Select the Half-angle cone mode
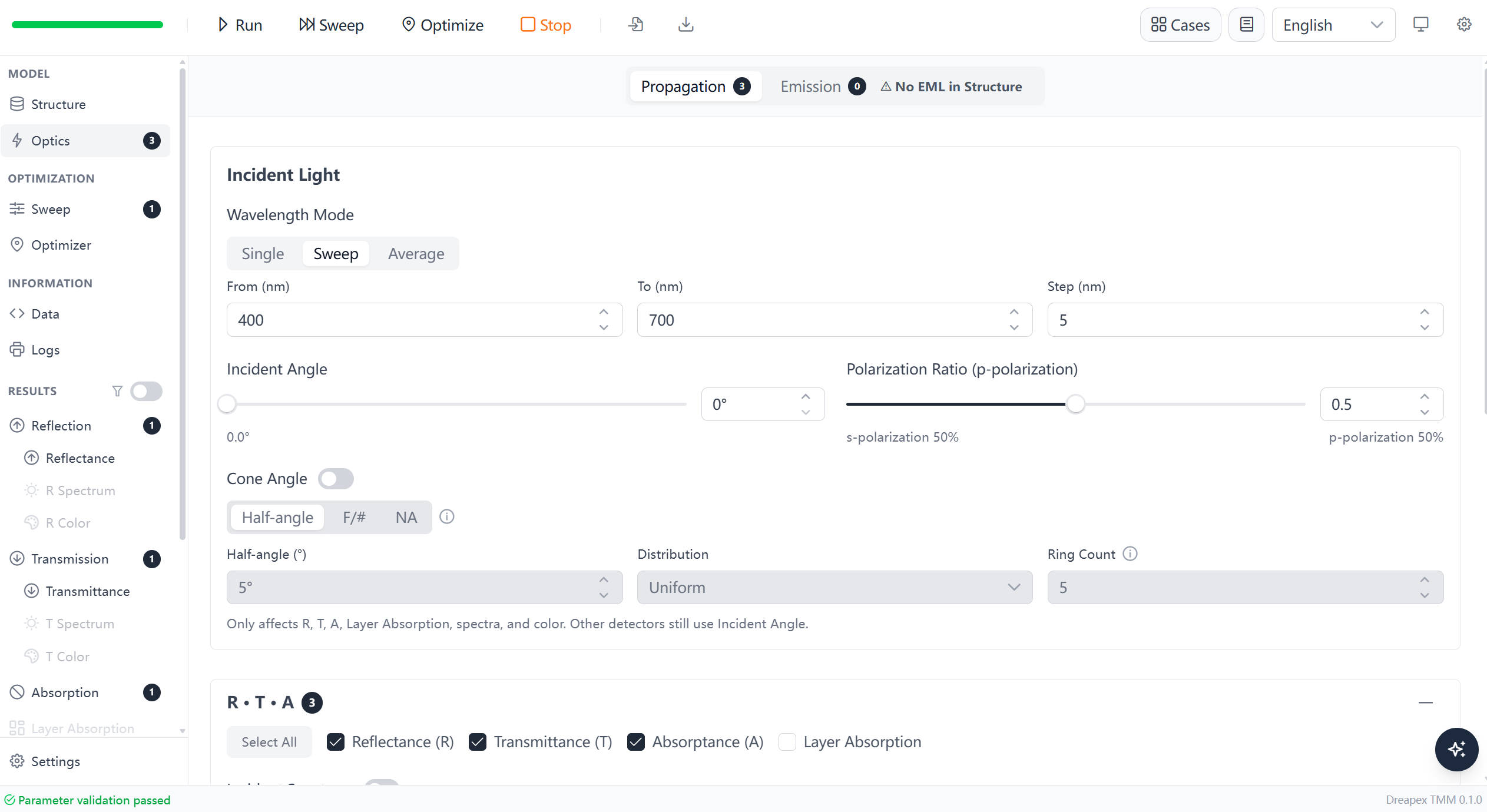 tap(277, 518)
